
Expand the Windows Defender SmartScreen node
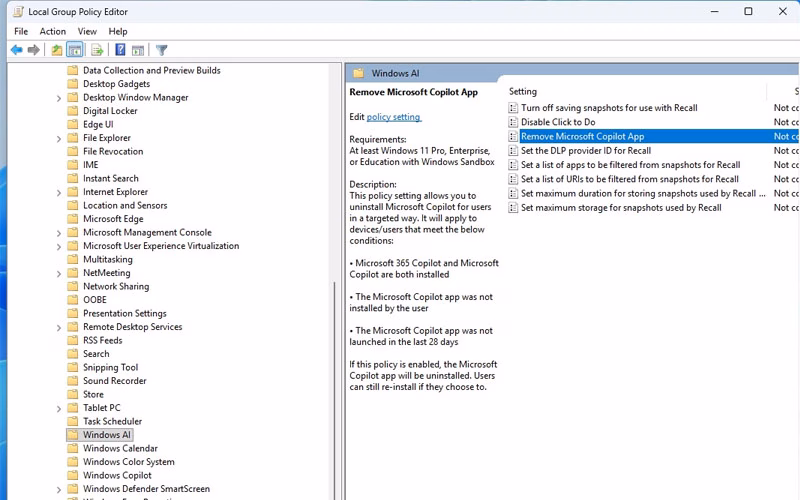pos(59,490)
